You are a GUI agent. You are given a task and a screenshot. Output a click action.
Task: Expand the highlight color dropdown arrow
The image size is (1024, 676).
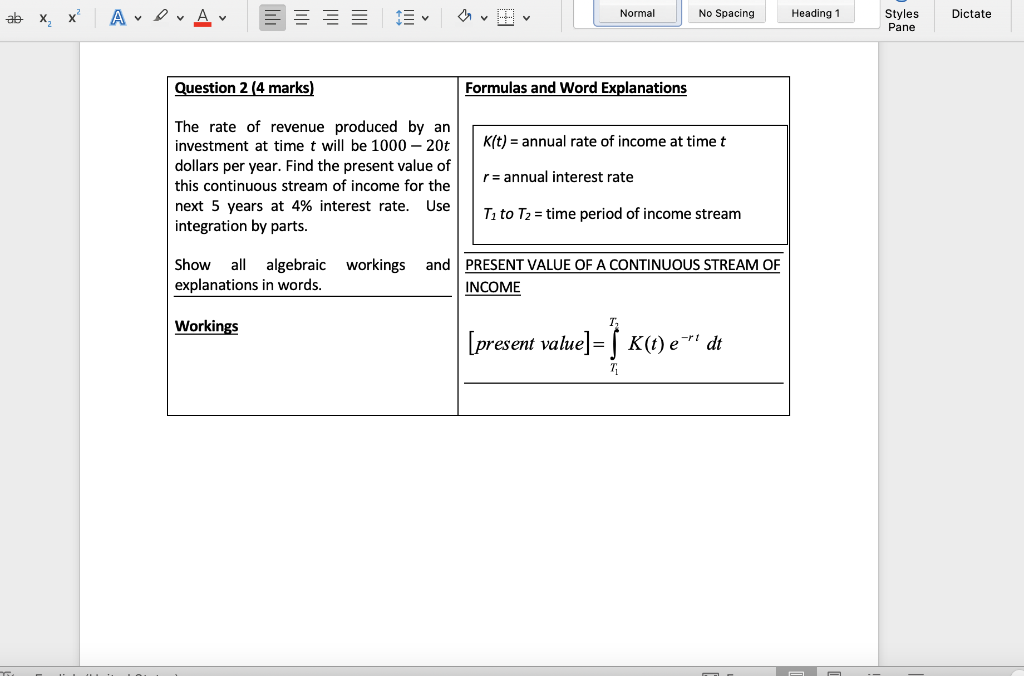coord(180,18)
